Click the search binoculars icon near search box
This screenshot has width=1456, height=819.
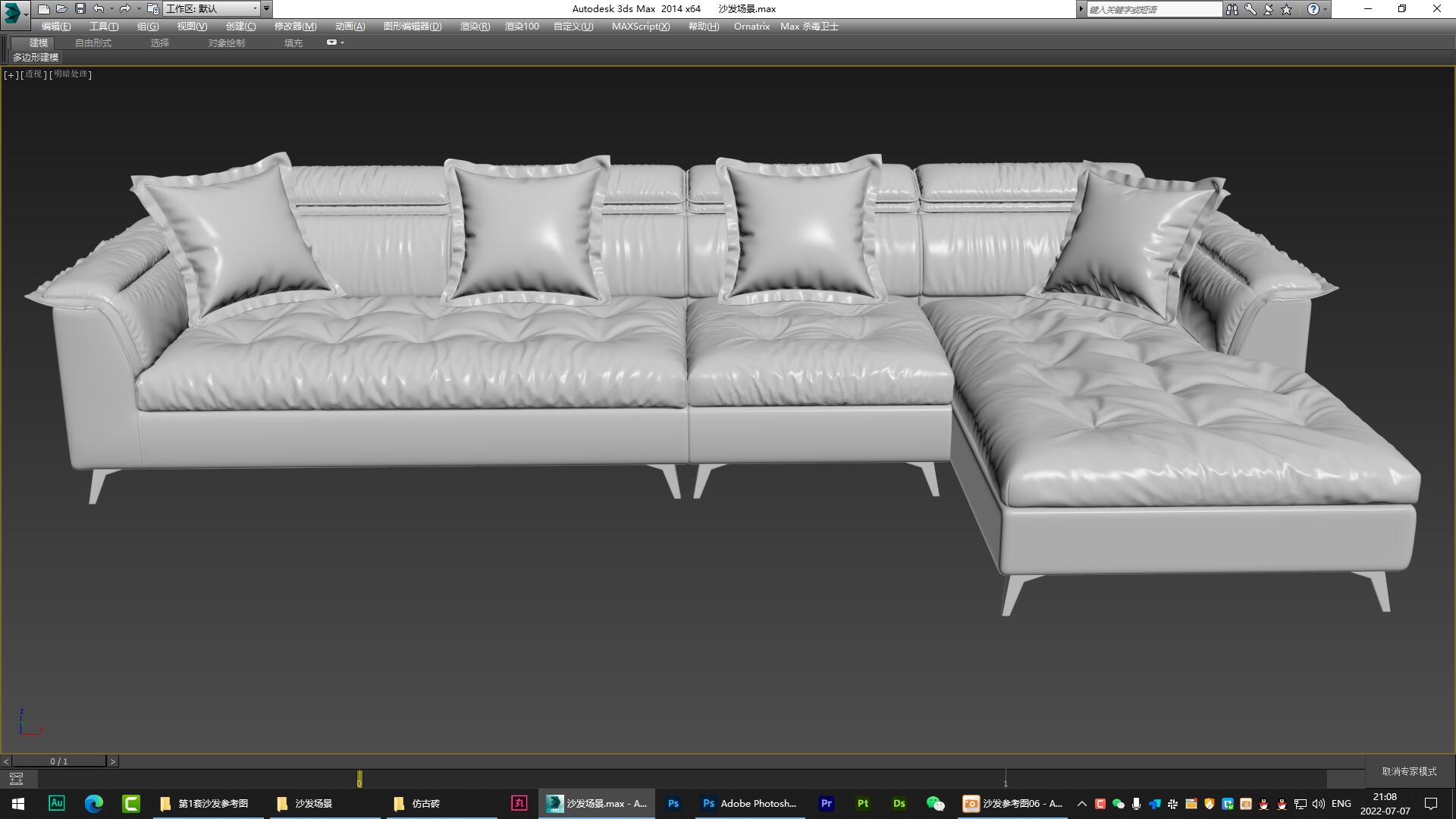coord(1232,9)
